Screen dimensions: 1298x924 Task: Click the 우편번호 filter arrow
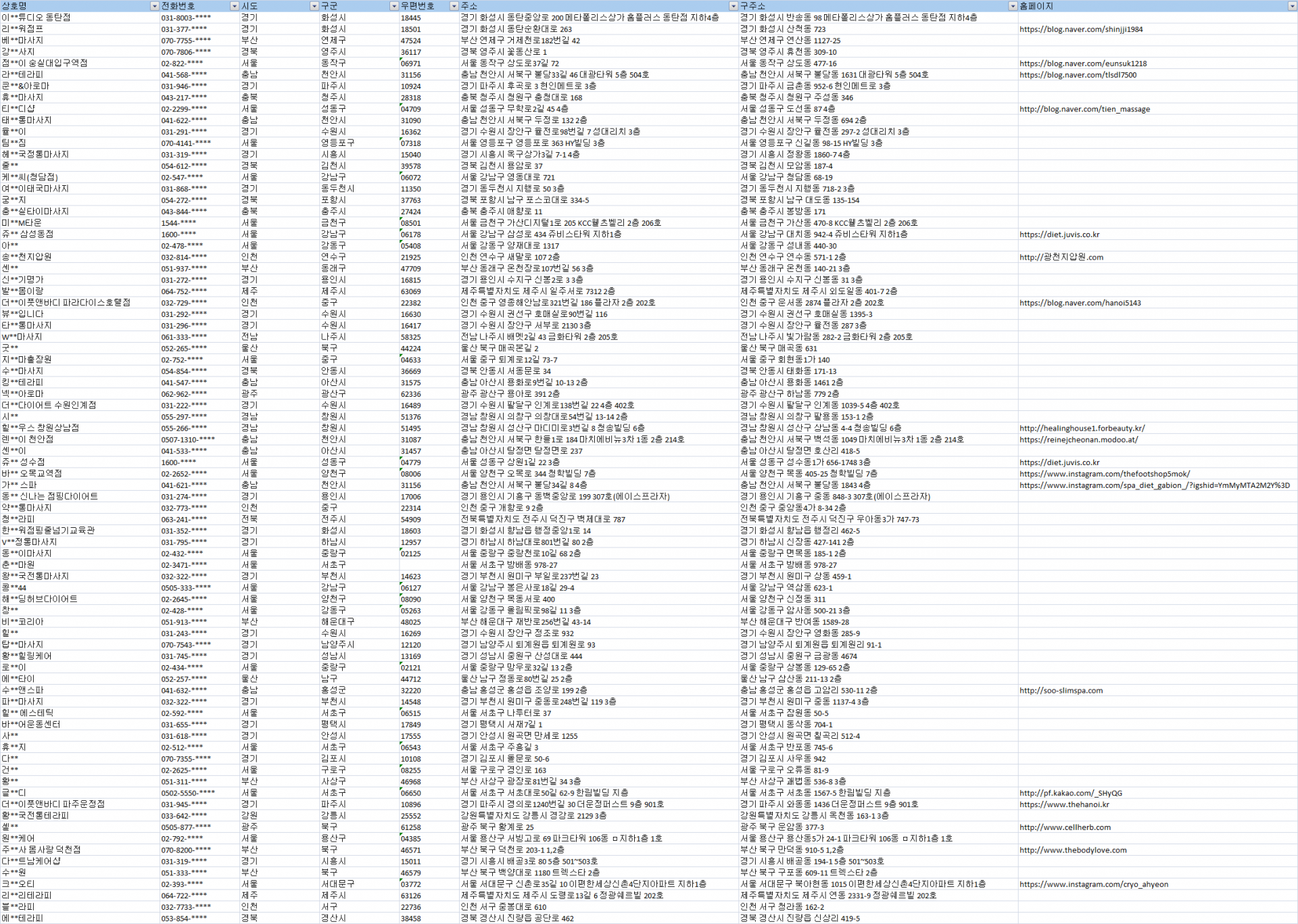[x=454, y=6]
